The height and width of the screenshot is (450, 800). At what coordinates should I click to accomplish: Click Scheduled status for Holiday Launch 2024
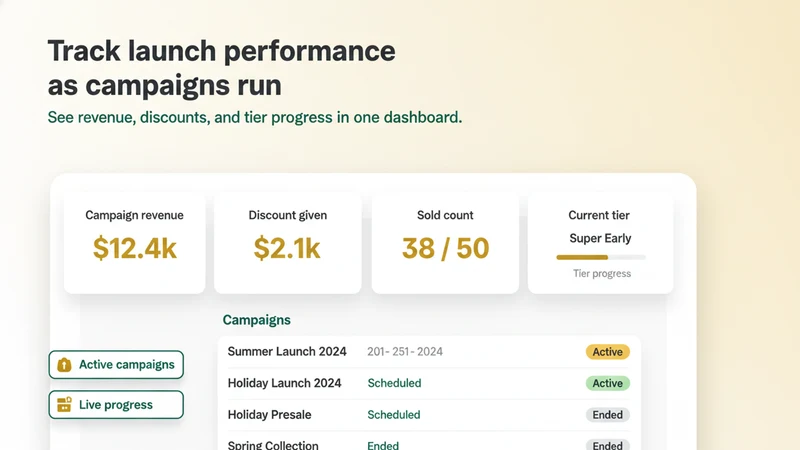coord(394,383)
